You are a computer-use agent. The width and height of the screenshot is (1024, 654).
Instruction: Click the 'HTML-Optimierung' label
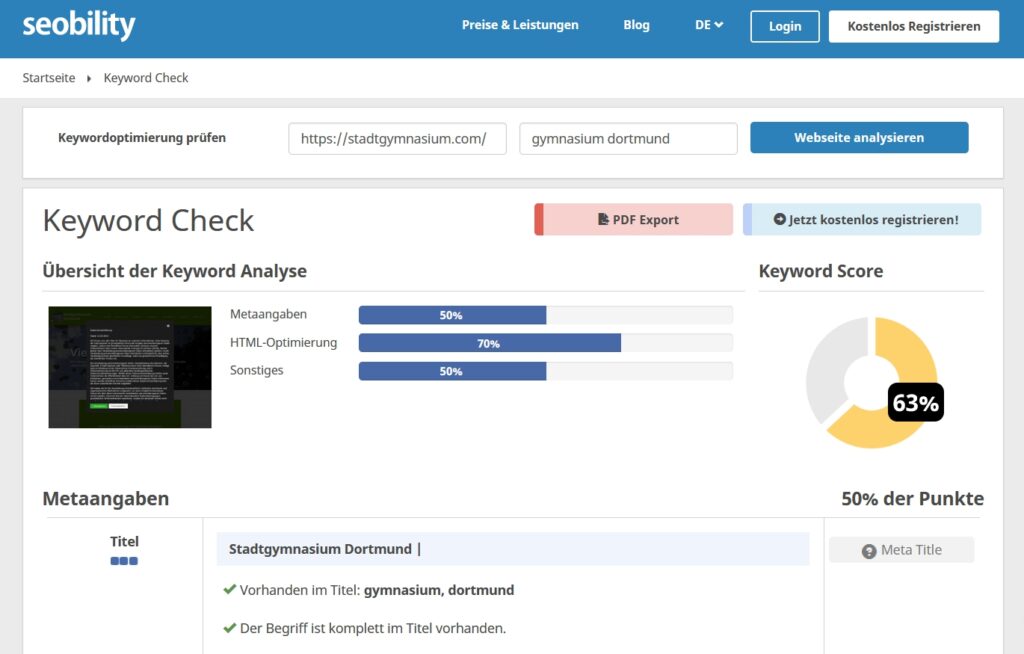[283, 342]
